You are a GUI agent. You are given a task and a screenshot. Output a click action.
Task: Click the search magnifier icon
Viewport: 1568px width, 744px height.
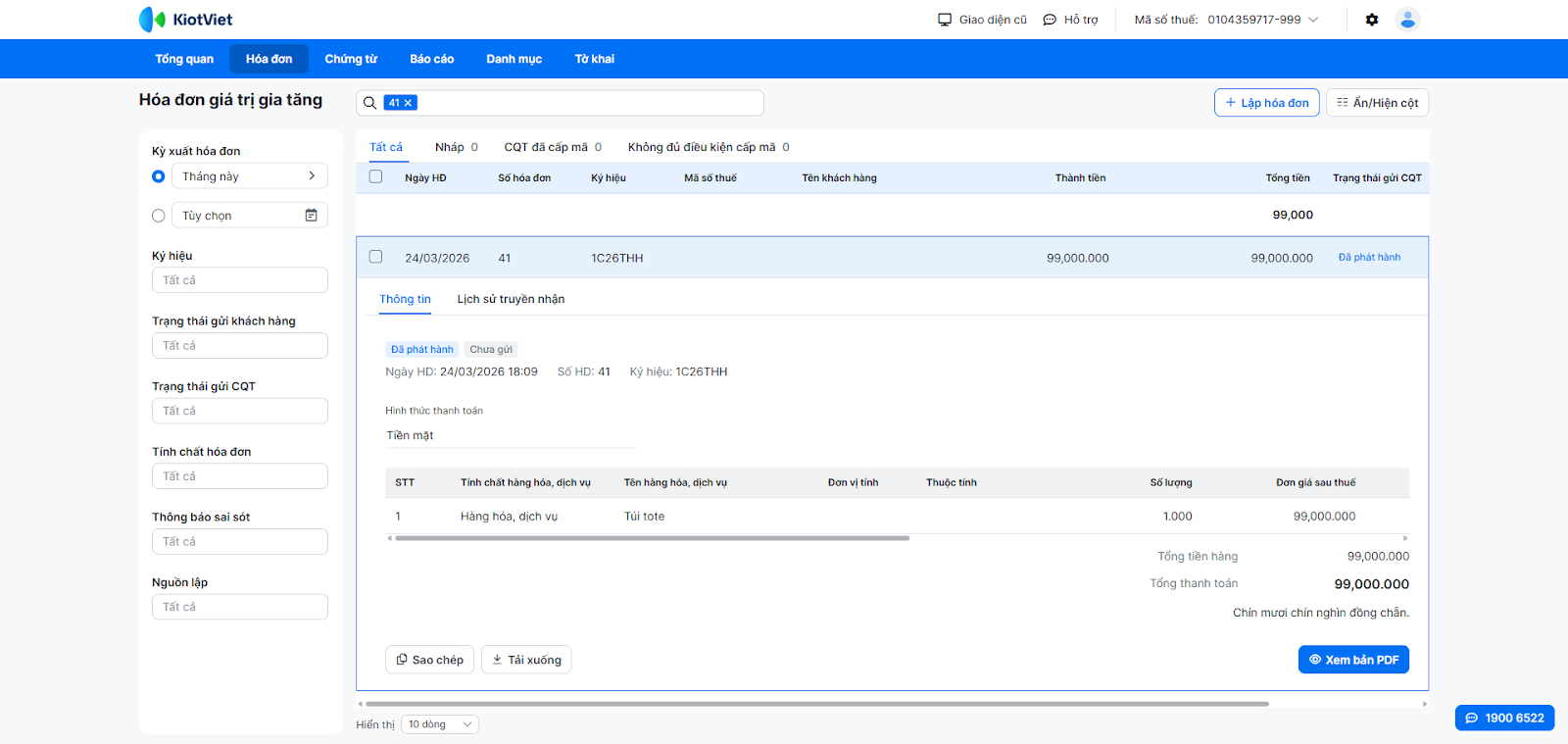click(370, 103)
